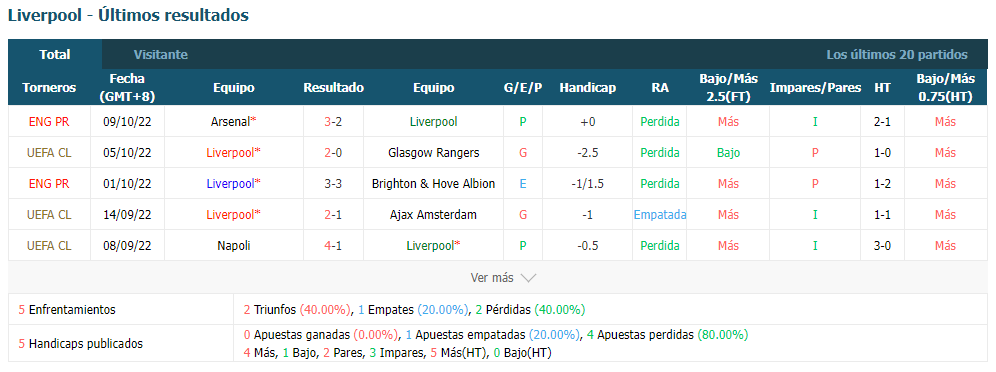Open Ajax Amsterdam team page
The image size is (996, 372).
tap(433, 215)
